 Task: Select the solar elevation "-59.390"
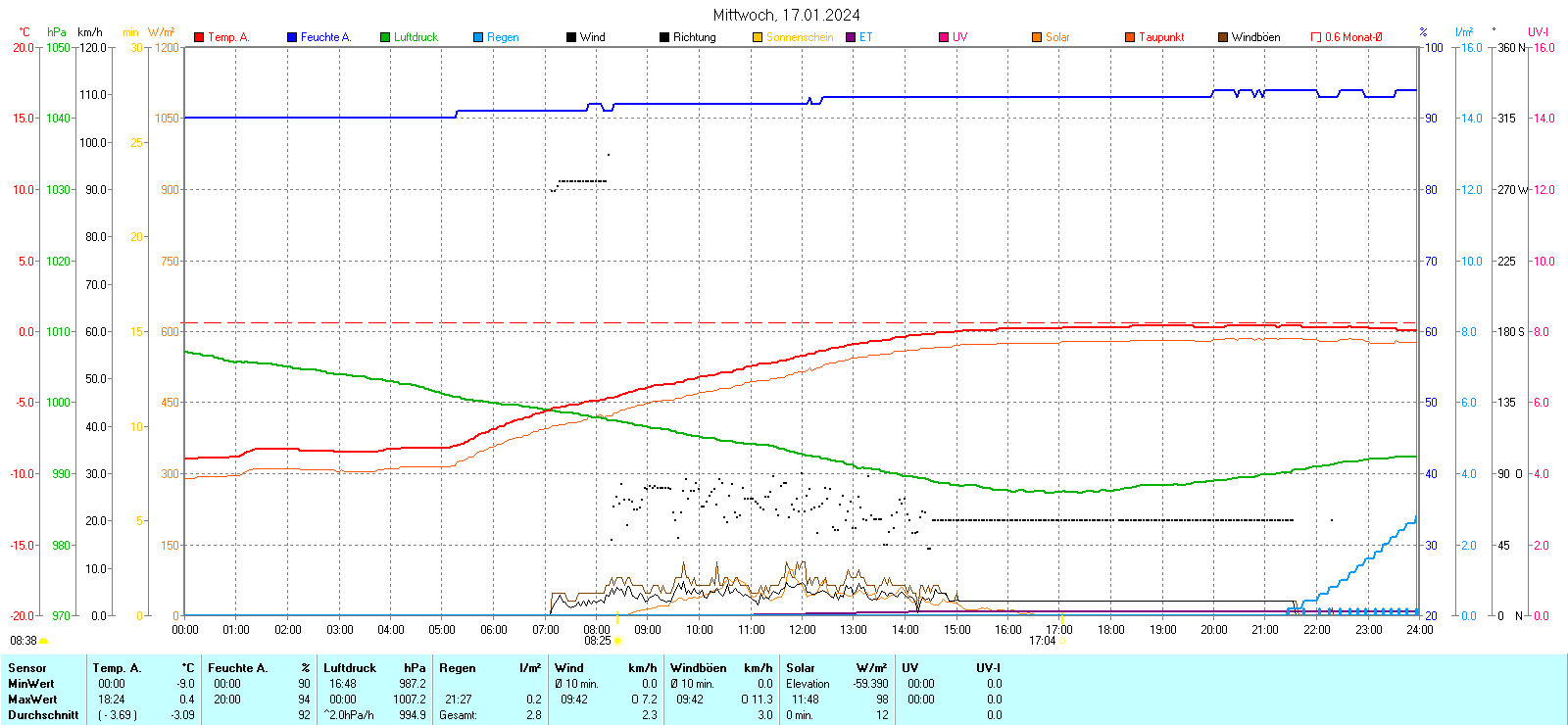(x=870, y=684)
